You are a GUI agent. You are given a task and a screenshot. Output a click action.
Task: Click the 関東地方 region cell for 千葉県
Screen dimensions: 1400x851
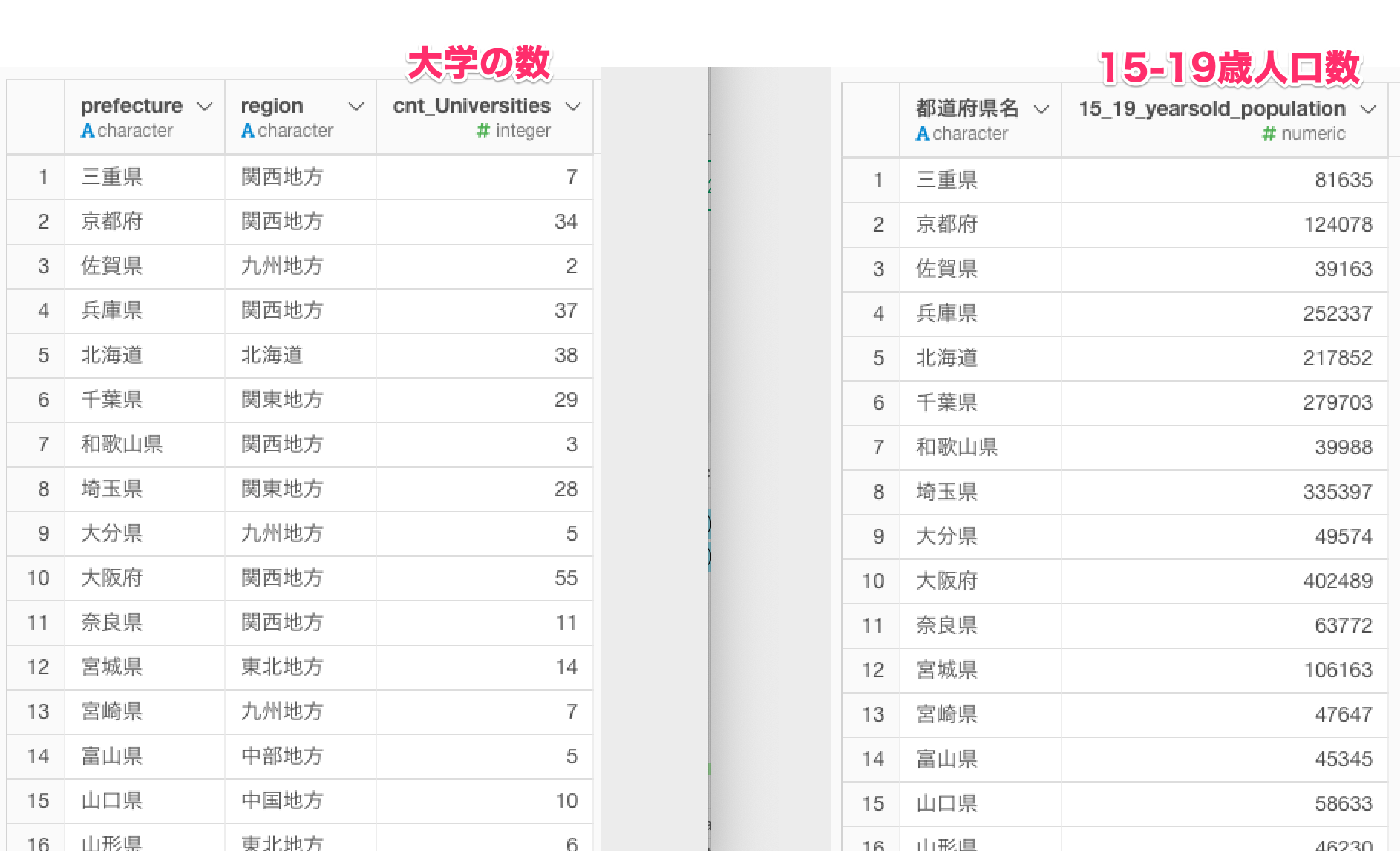[x=301, y=400]
